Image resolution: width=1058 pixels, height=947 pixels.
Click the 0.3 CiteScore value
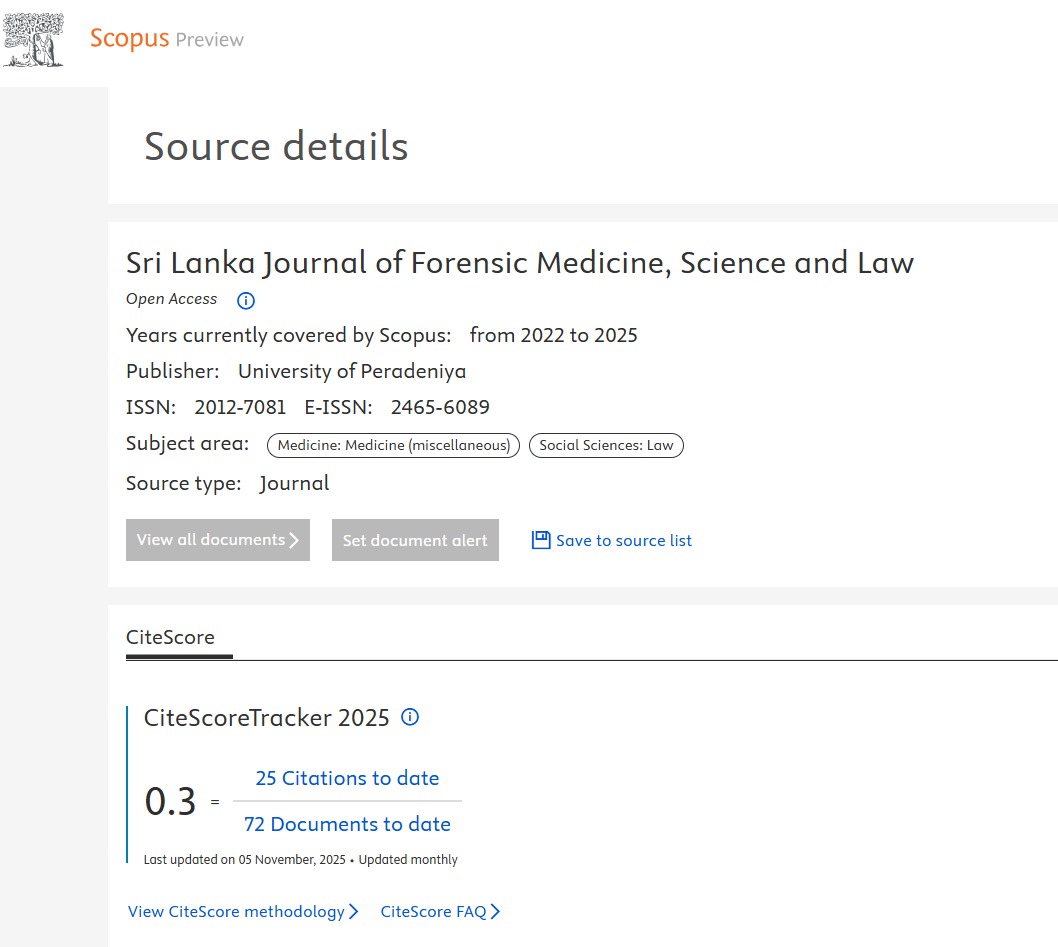point(171,802)
